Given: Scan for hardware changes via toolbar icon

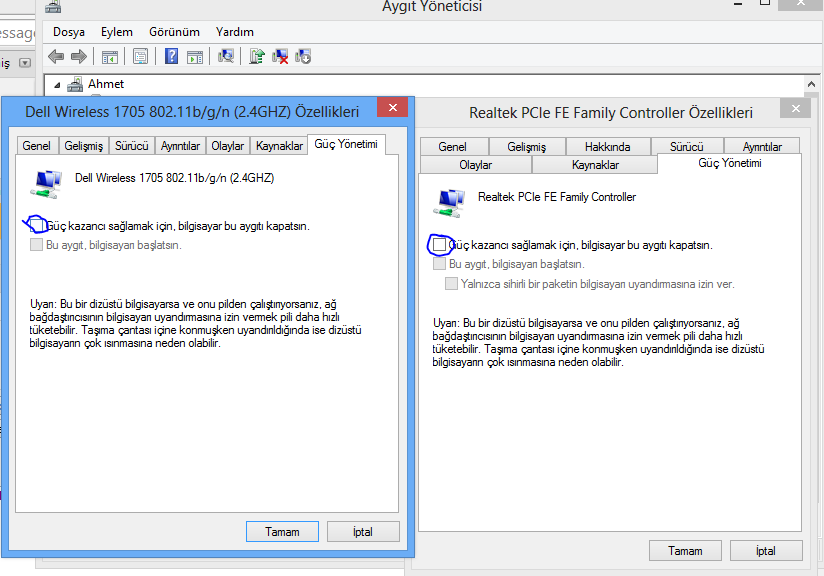Looking at the screenshot, I should click(x=226, y=56).
